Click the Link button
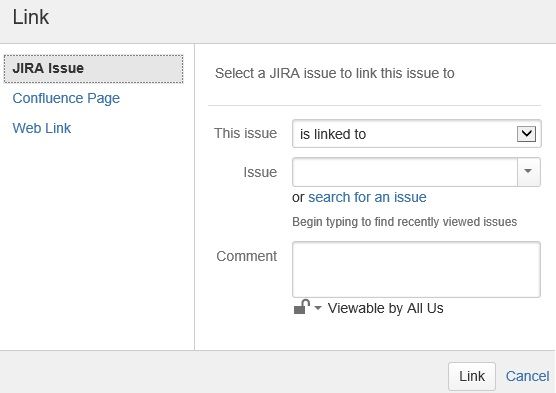Image resolution: width=556 pixels, height=393 pixels. tap(472, 376)
